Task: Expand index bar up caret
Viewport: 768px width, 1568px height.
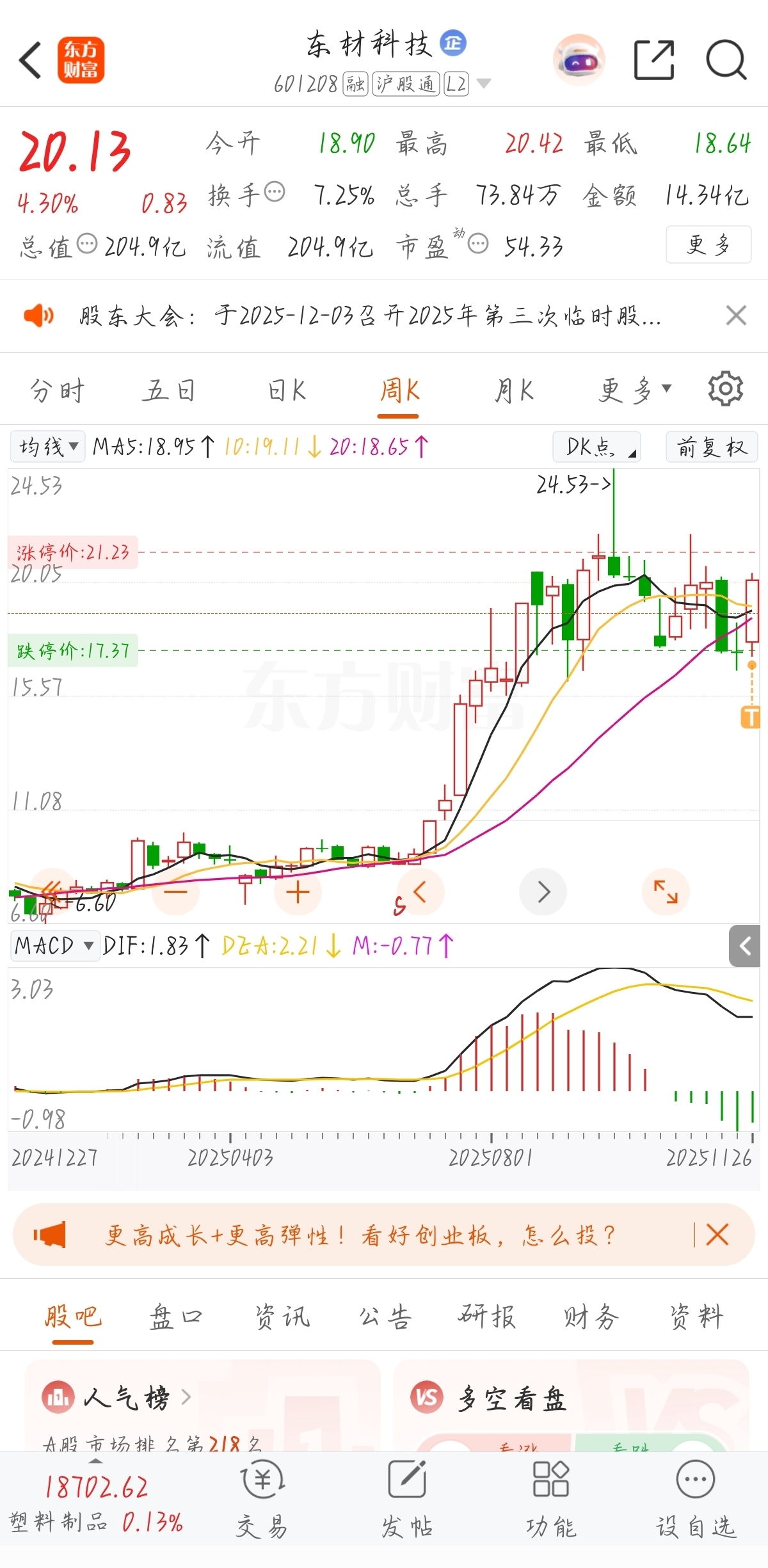Action: pyautogui.click(x=95, y=1460)
